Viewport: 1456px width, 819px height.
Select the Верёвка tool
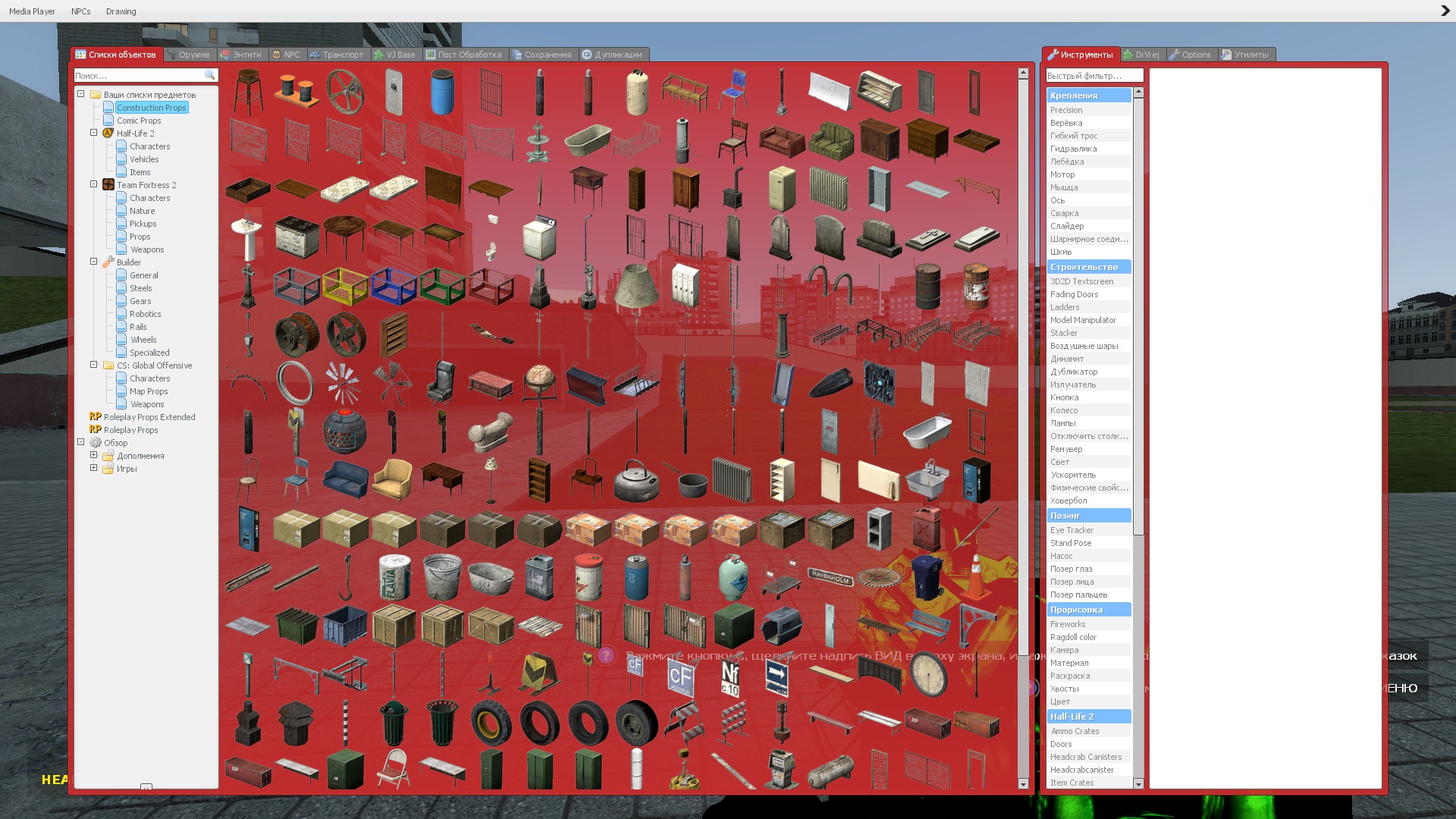click(x=1065, y=123)
